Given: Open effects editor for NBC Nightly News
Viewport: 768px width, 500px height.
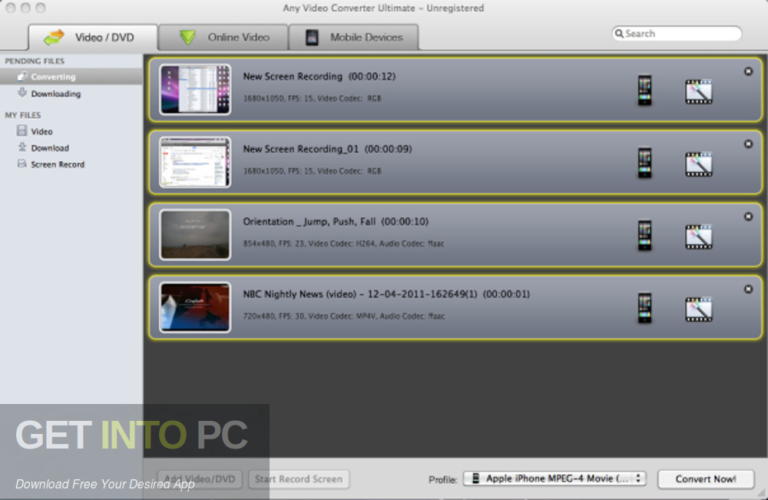Looking at the screenshot, I should point(698,309).
